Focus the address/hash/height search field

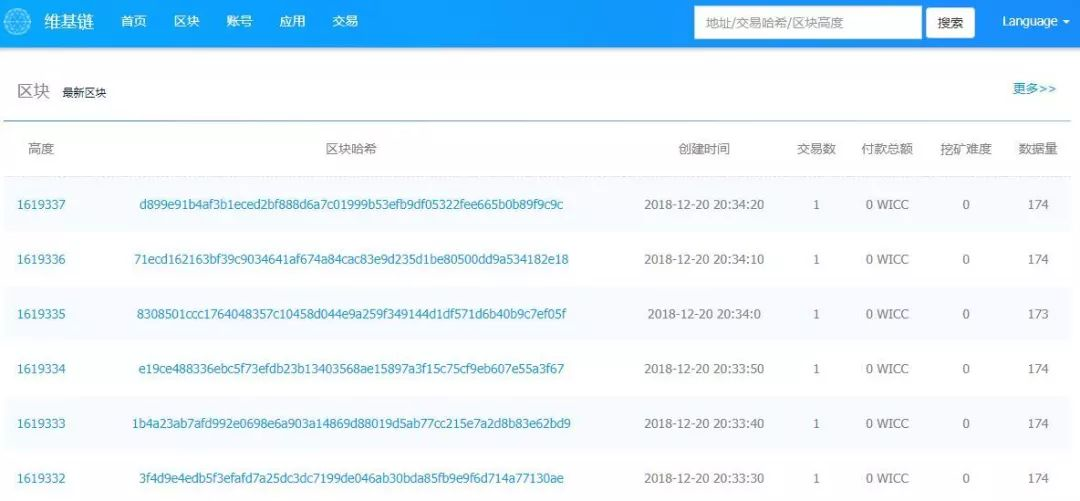click(x=807, y=23)
